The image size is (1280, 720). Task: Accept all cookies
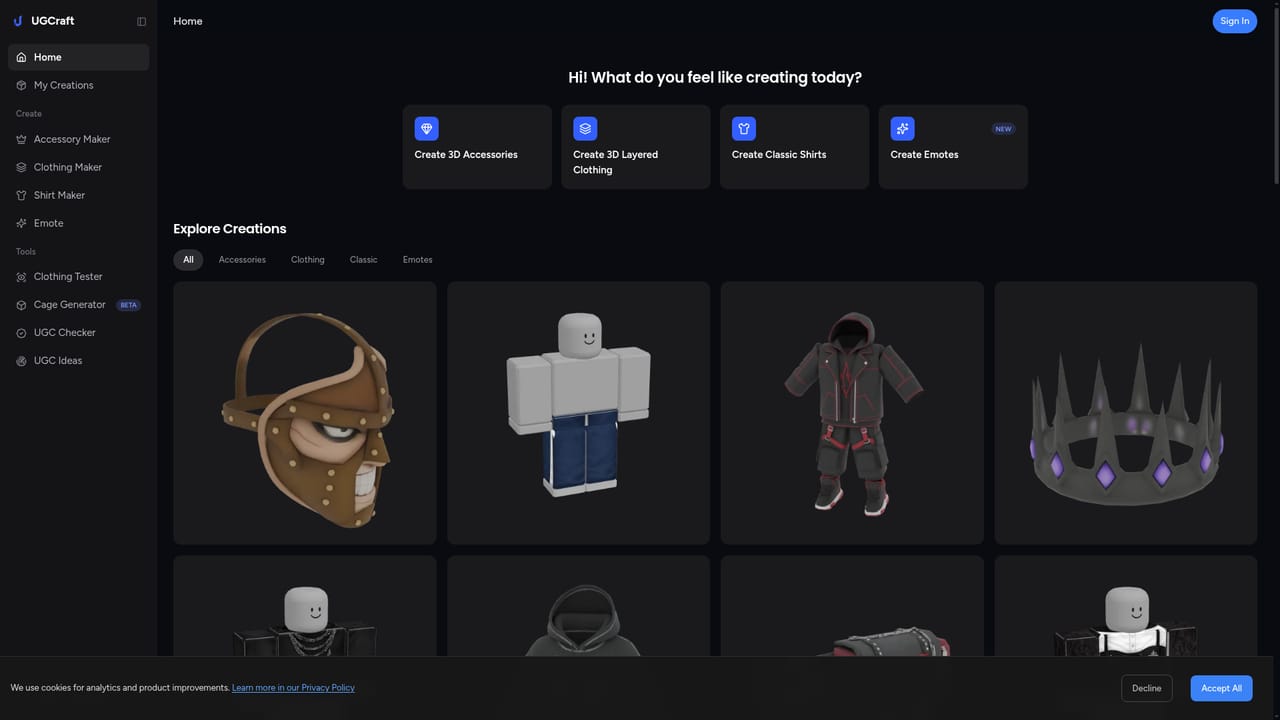(x=1221, y=688)
